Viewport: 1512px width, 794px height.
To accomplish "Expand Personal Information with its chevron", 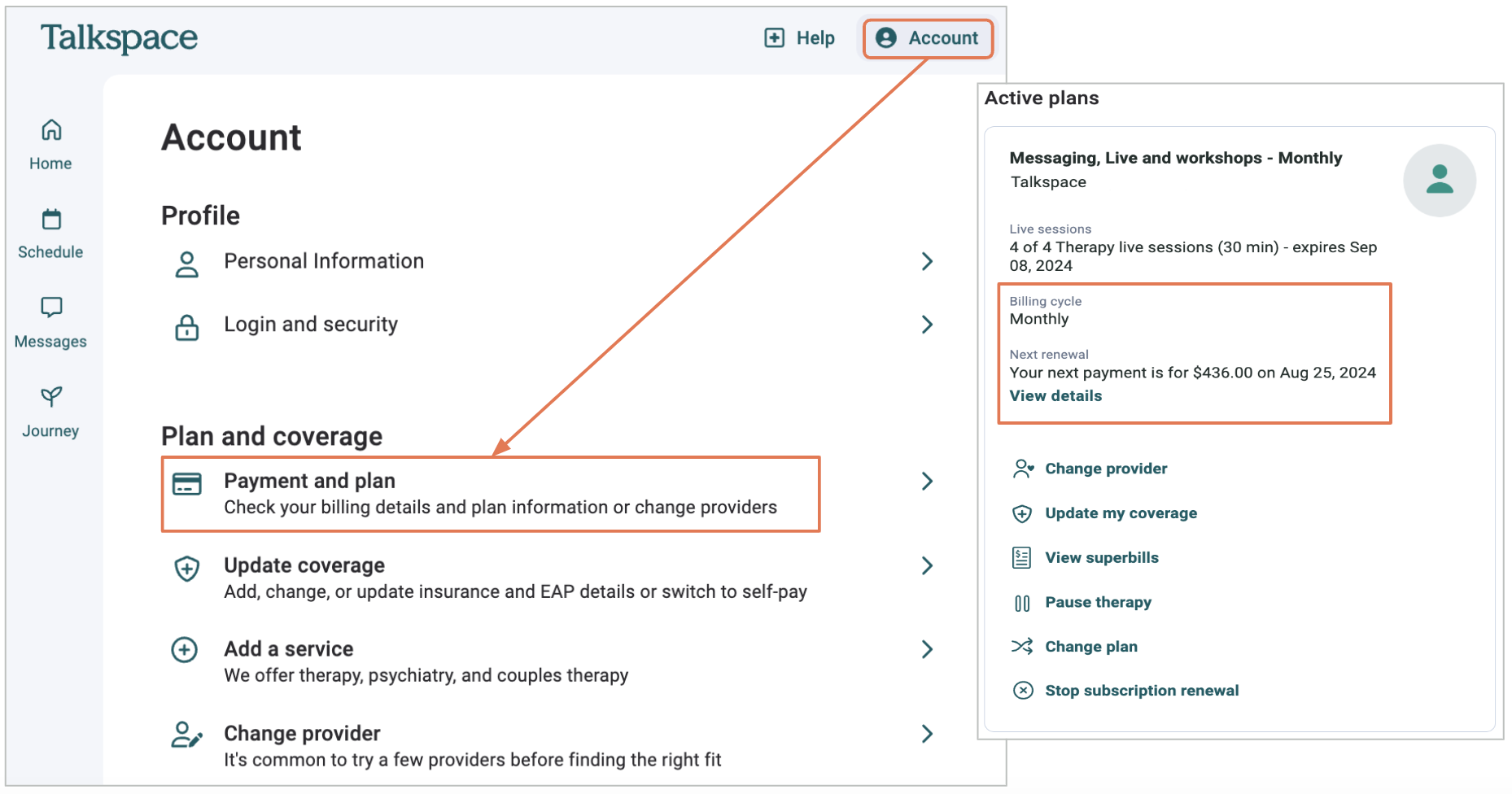I will pyautogui.click(x=928, y=261).
